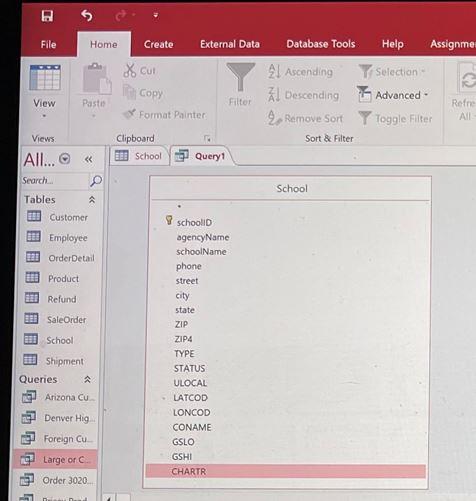Image resolution: width=476 pixels, height=501 pixels.
Task: Click the Toggle Filter button
Action: [395, 118]
